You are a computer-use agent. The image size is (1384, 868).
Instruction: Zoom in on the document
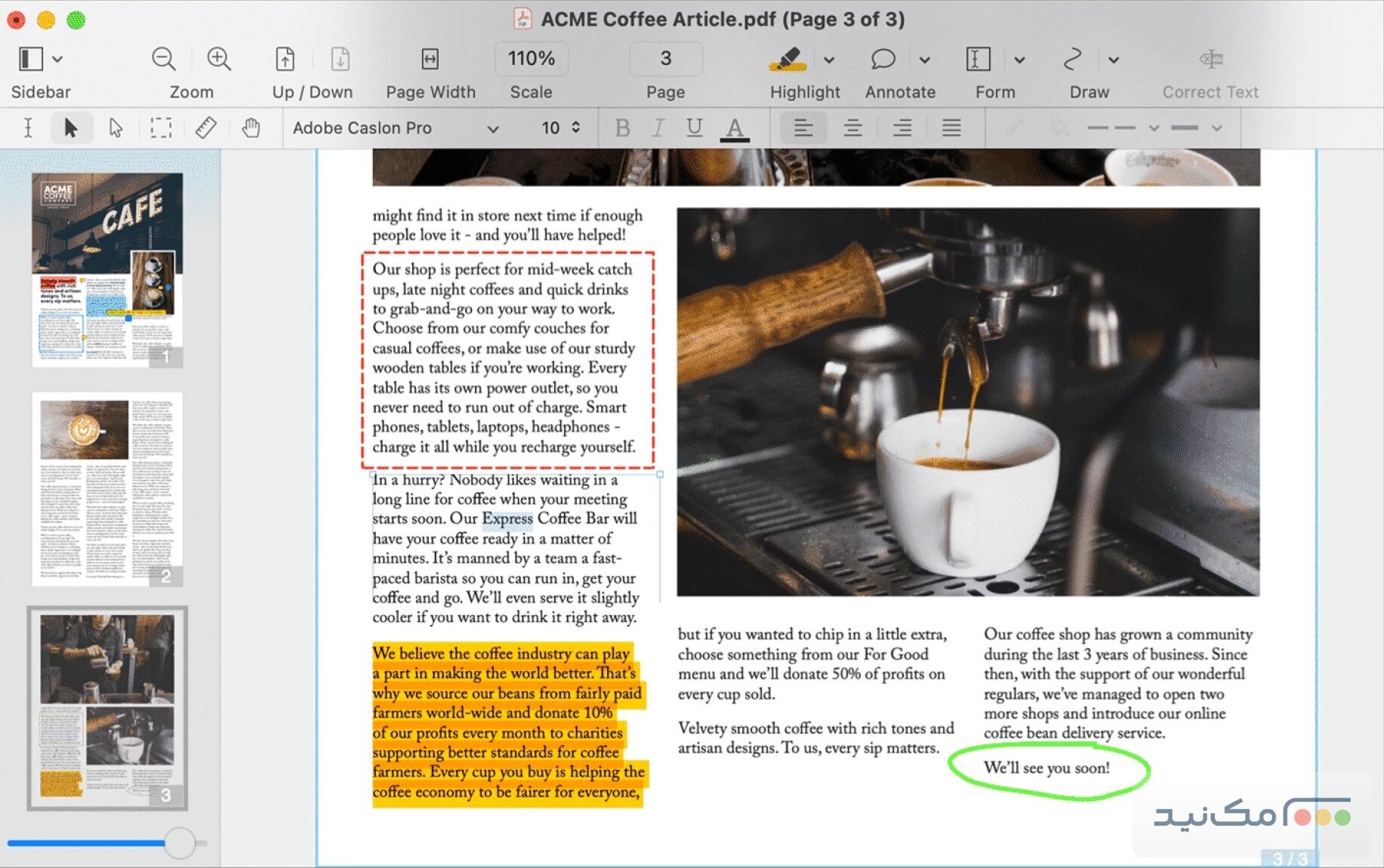[x=218, y=59]
